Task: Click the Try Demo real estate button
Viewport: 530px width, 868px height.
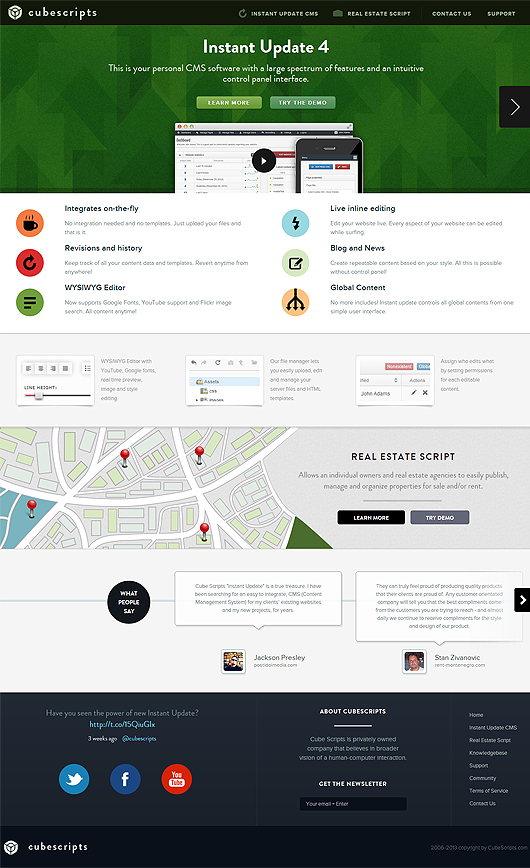Action: [440, 518]
